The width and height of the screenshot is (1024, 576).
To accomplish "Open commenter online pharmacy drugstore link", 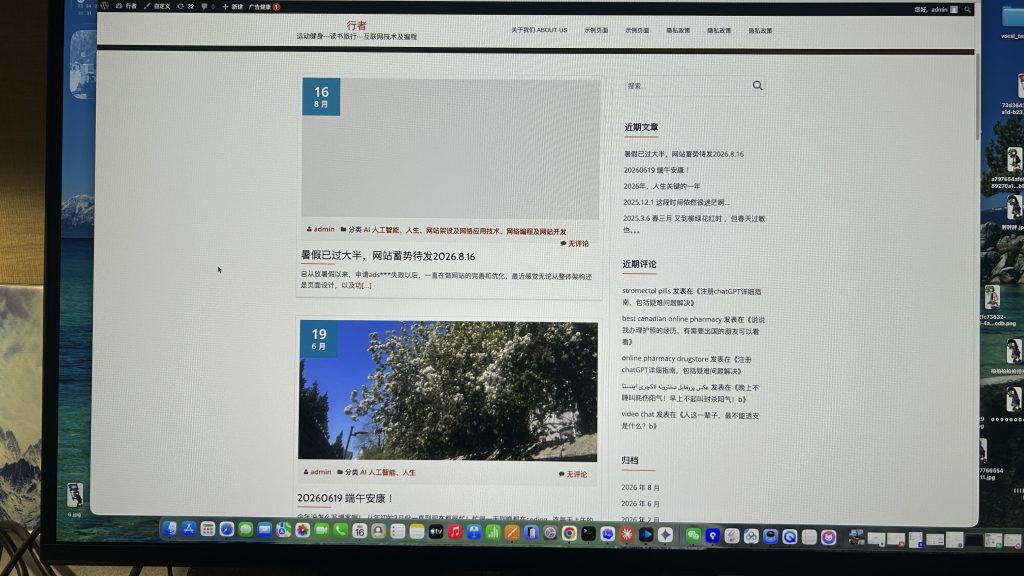I will pos(665,359).
